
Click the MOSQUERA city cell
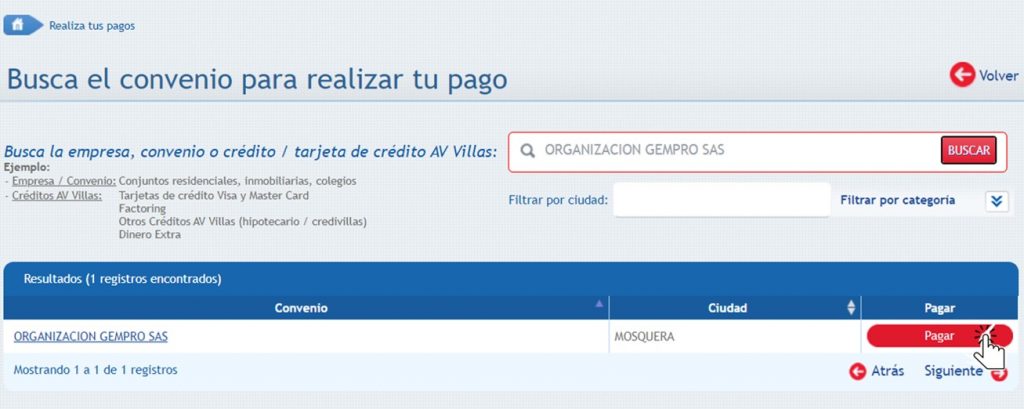point(644,337)
